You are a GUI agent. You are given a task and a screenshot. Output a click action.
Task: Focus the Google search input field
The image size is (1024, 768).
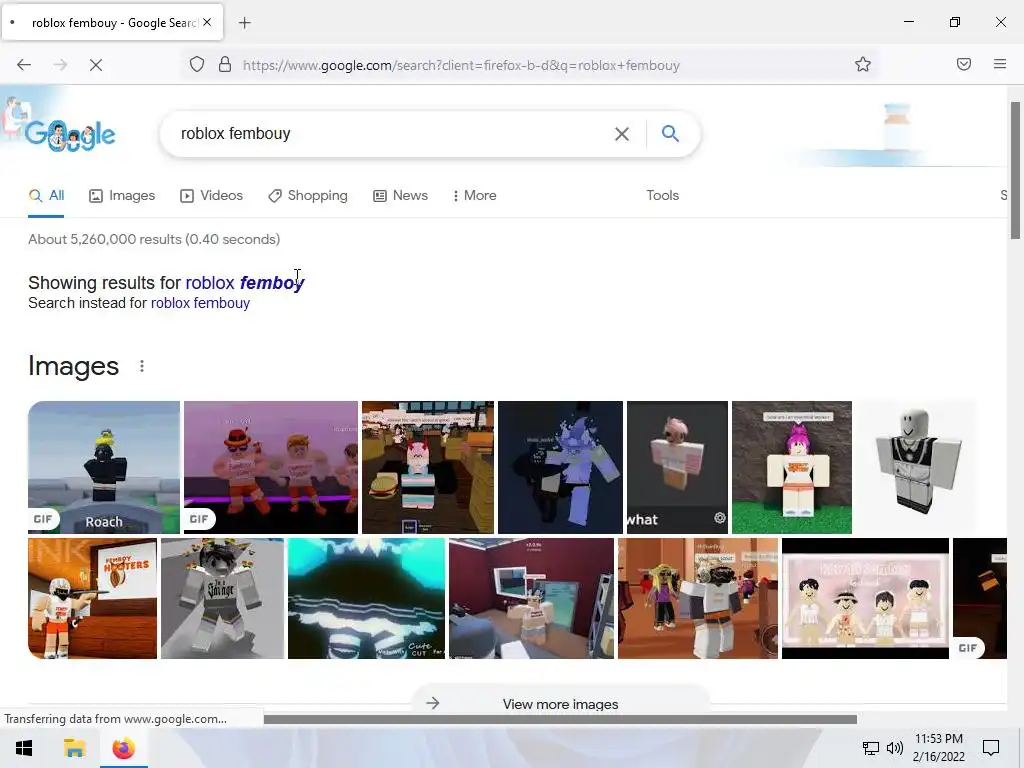pos(392,134)
